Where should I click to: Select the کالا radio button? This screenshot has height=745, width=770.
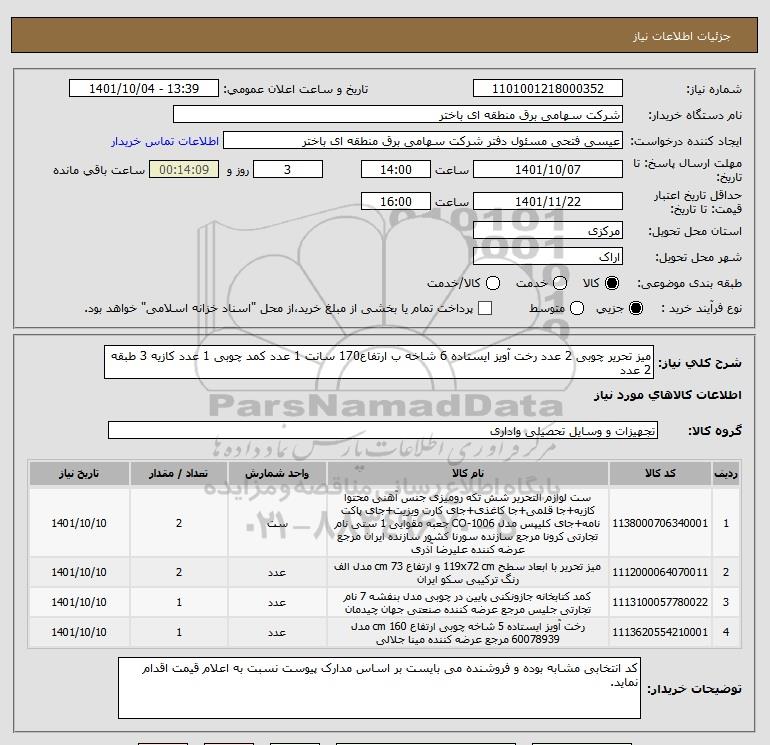click(x=612, y=283)
